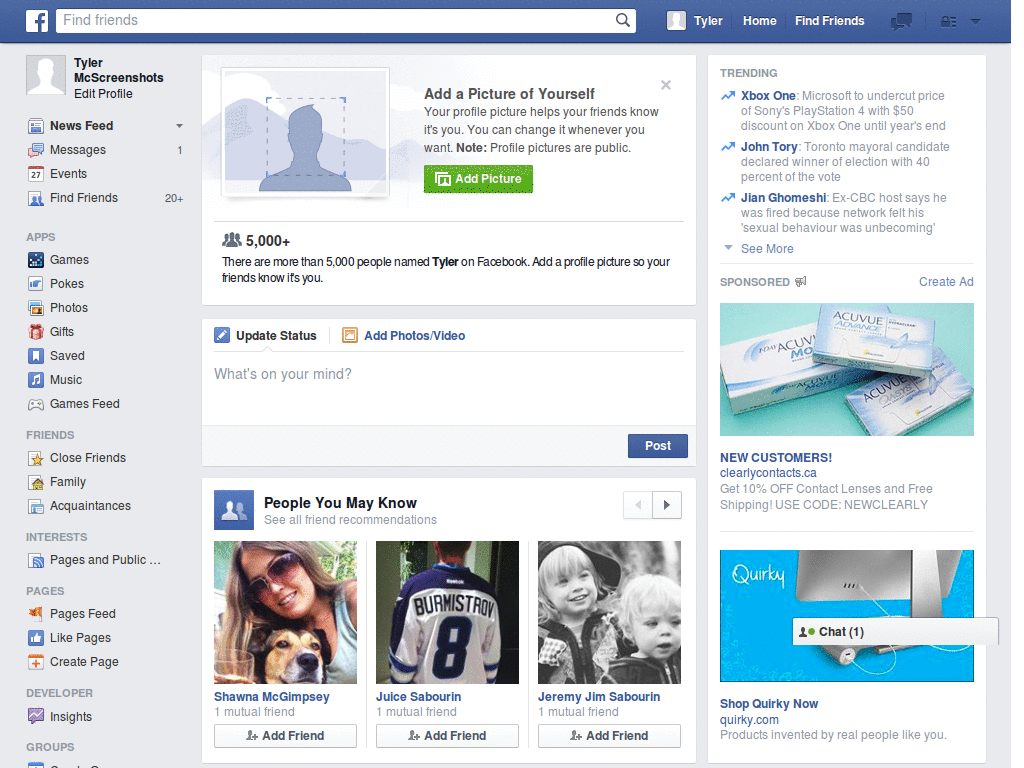Open the Games app icon
This screenshot has width=1024, height=768.
(36, 260)
